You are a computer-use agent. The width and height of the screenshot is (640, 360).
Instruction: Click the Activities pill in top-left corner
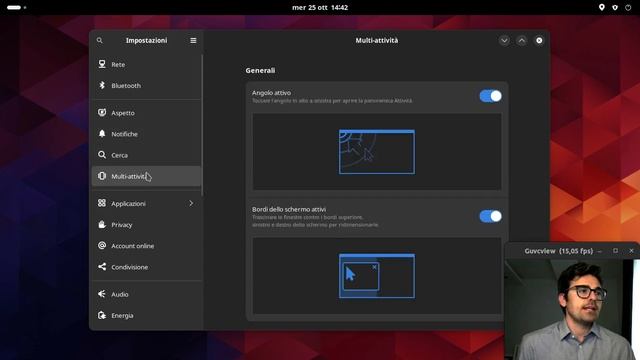click(14, 7)
